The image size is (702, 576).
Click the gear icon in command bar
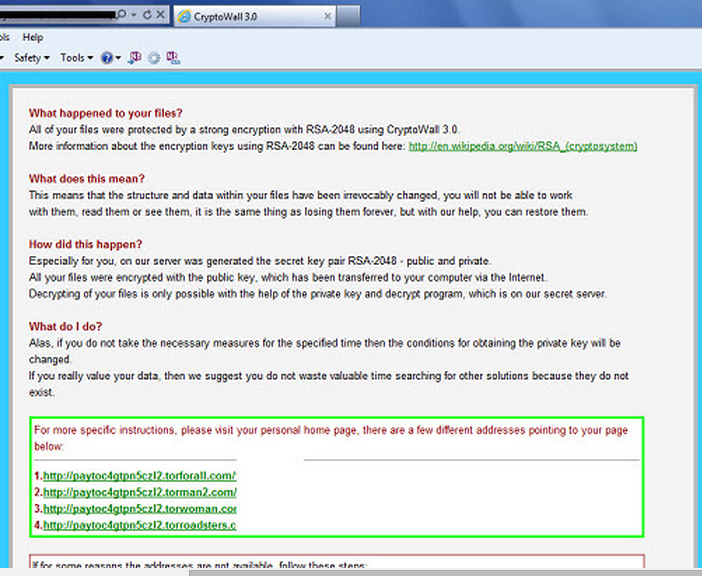click(154, 58)
